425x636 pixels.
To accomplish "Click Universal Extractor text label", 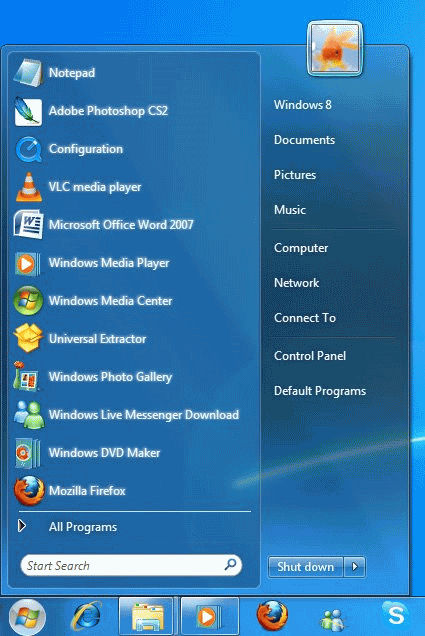I will [97, 339].
